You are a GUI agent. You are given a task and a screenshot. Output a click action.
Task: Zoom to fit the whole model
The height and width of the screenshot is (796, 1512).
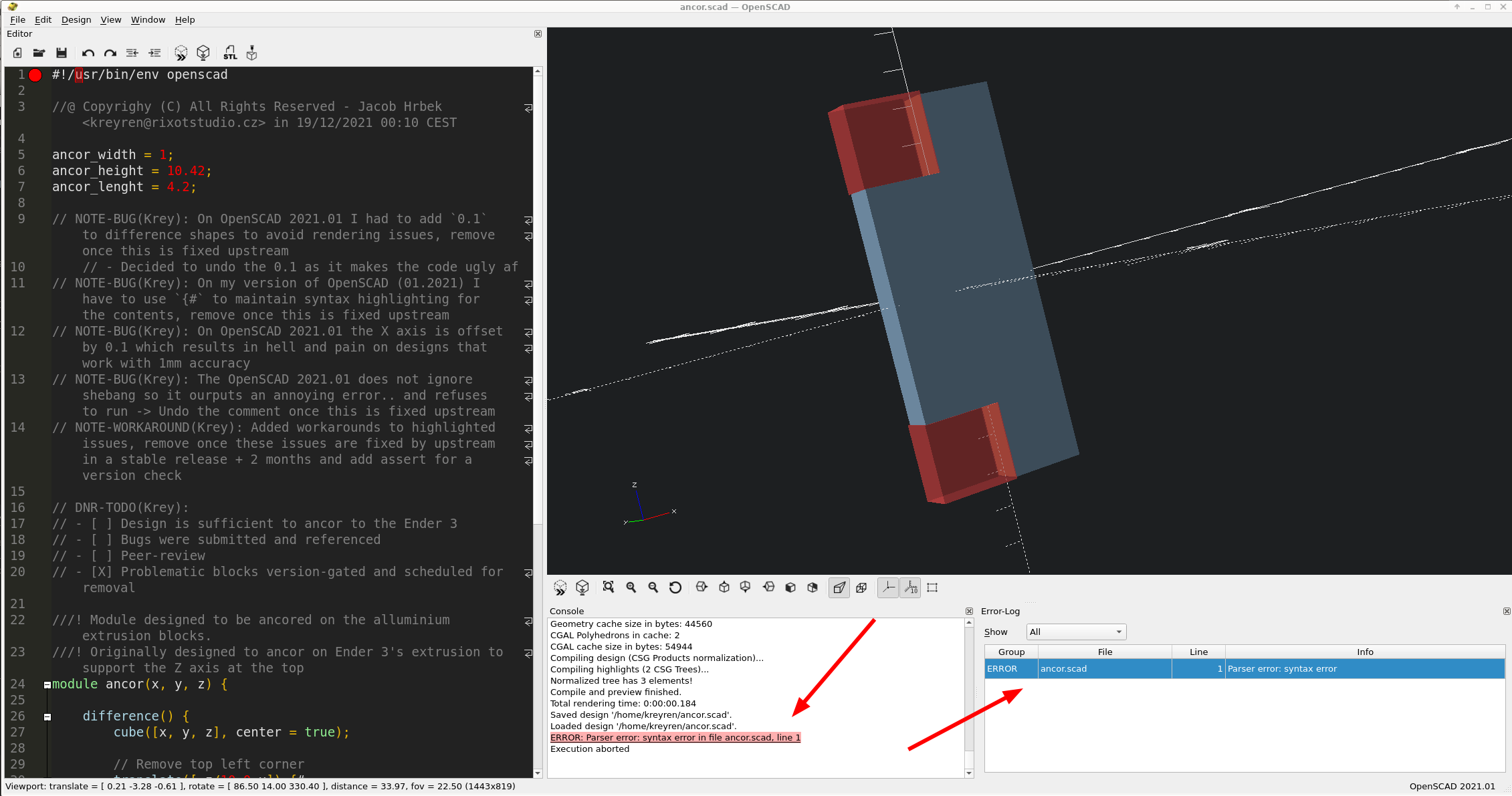608,587
